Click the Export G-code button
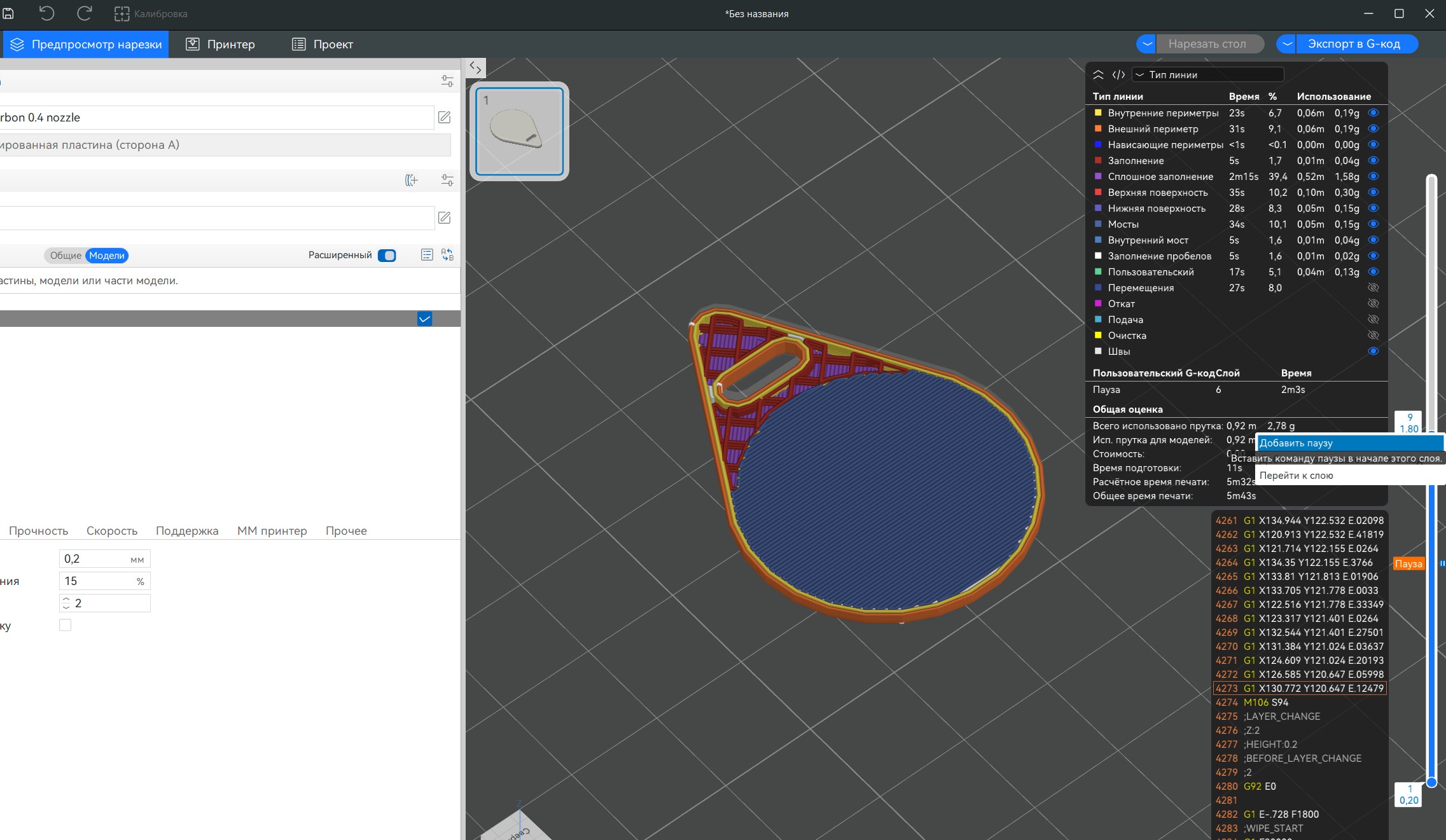Viewport: 1446px width, 840px height. tap(1354, 44)
